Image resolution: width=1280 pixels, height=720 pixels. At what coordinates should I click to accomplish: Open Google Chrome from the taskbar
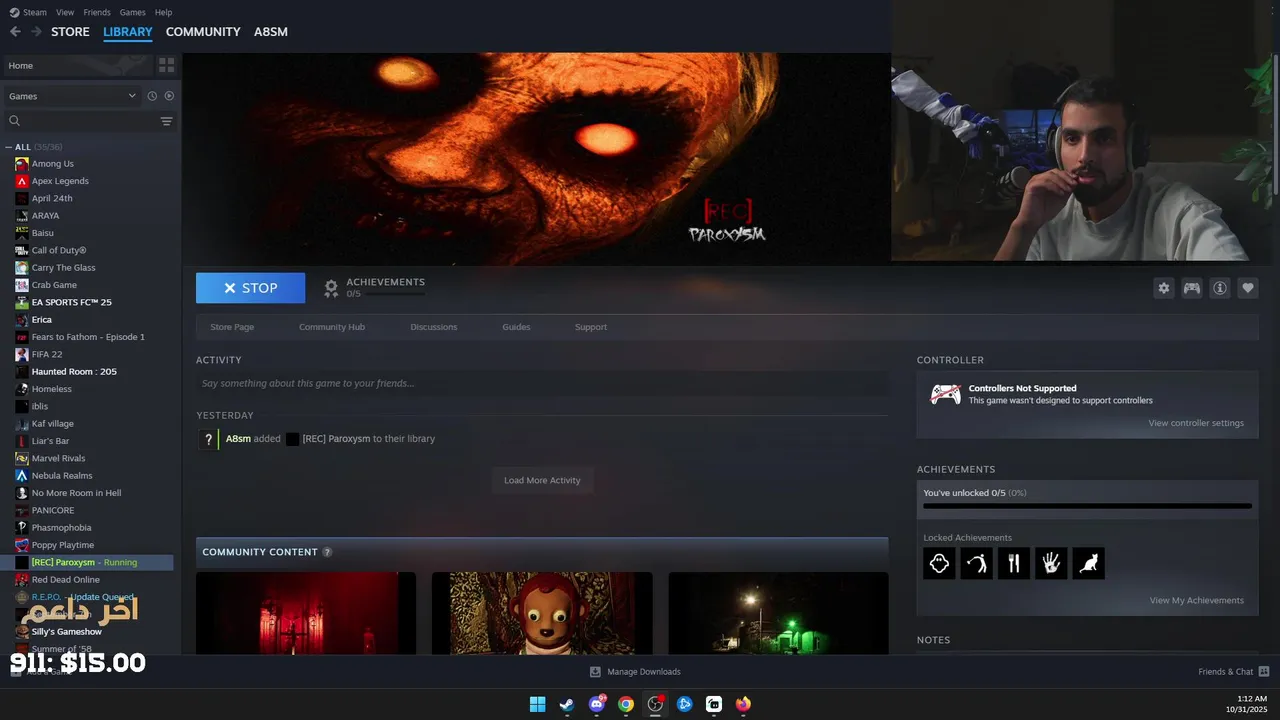(x=626, y=704)
